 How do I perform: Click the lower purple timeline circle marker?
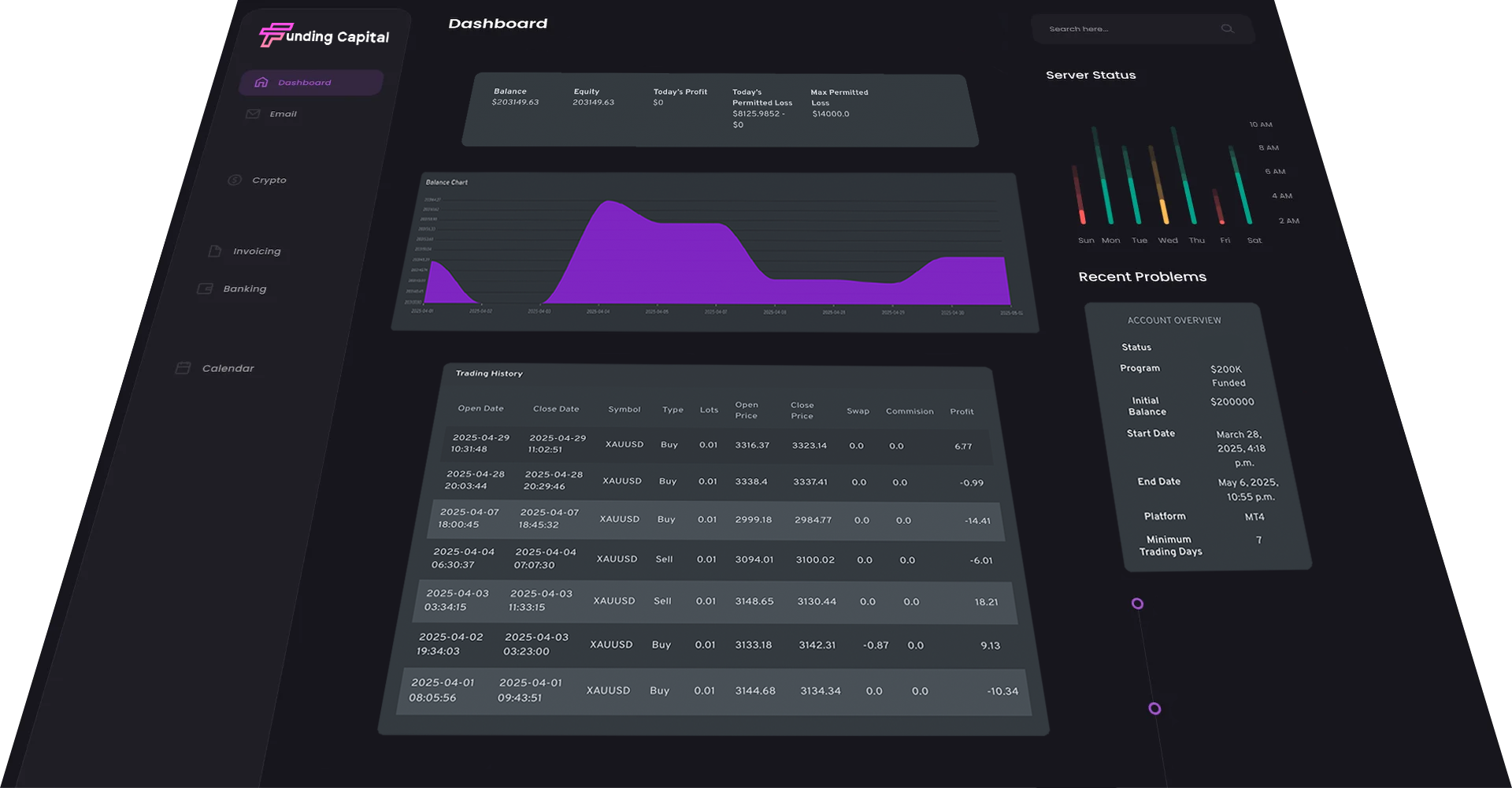pyautogui.click(x=1154, y=708)
